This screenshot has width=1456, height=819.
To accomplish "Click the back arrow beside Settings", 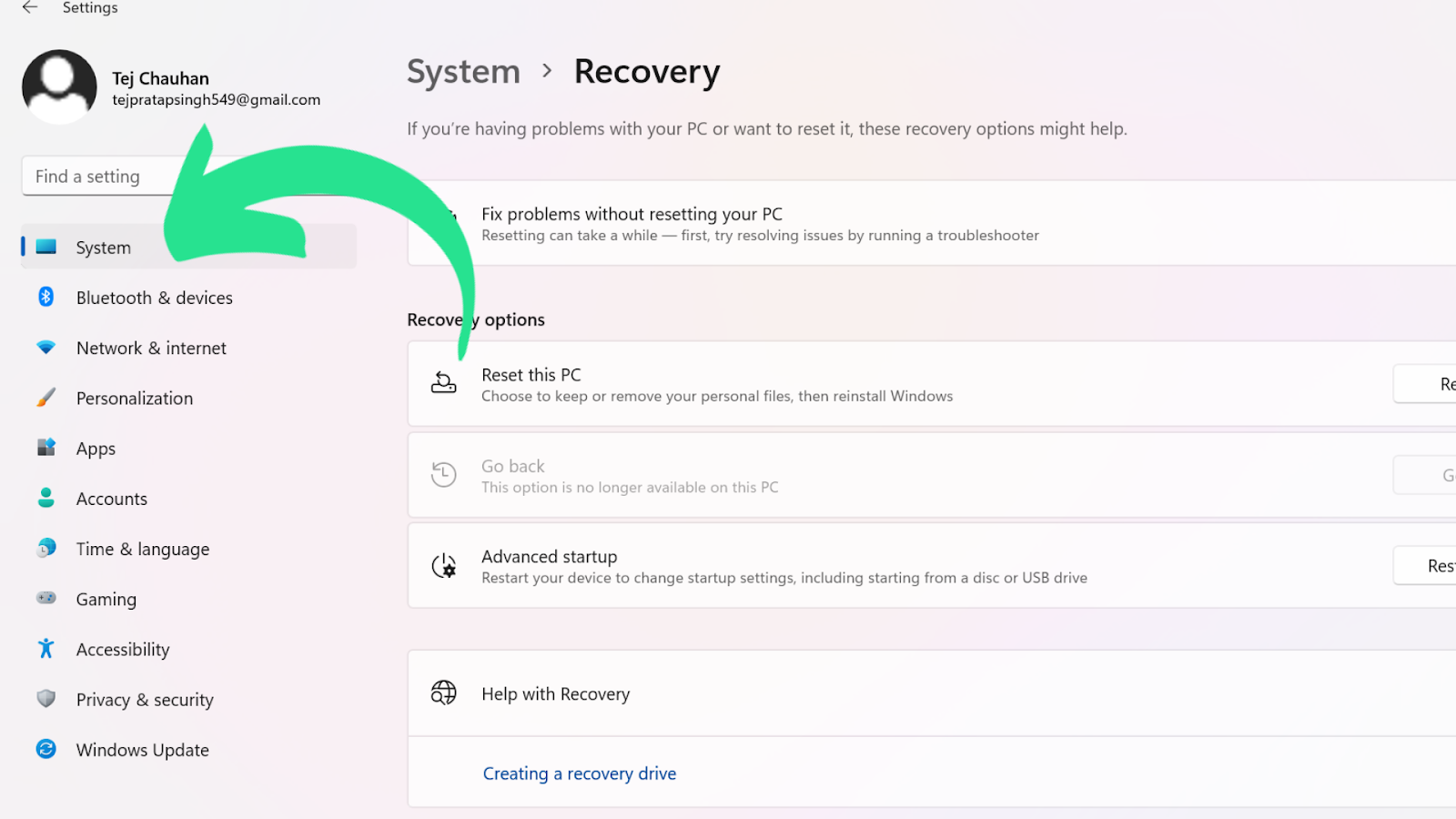I will click(x=30, y=7).
